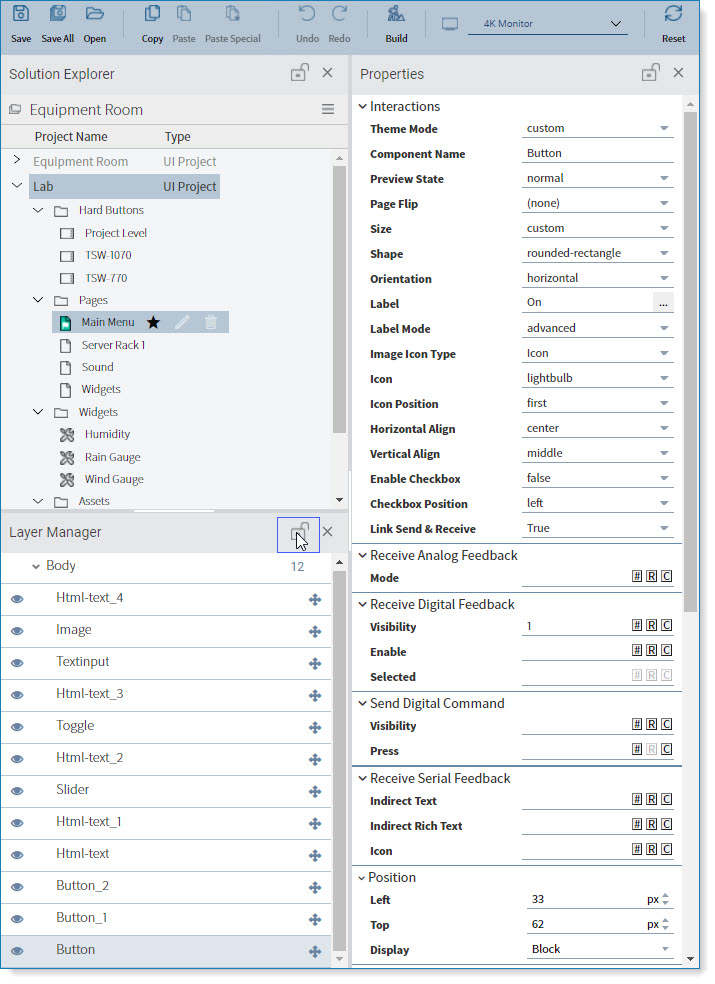Expand the Equipment Room project tree node
This screenshot has height=984, width=715.
tap(17, 160)
